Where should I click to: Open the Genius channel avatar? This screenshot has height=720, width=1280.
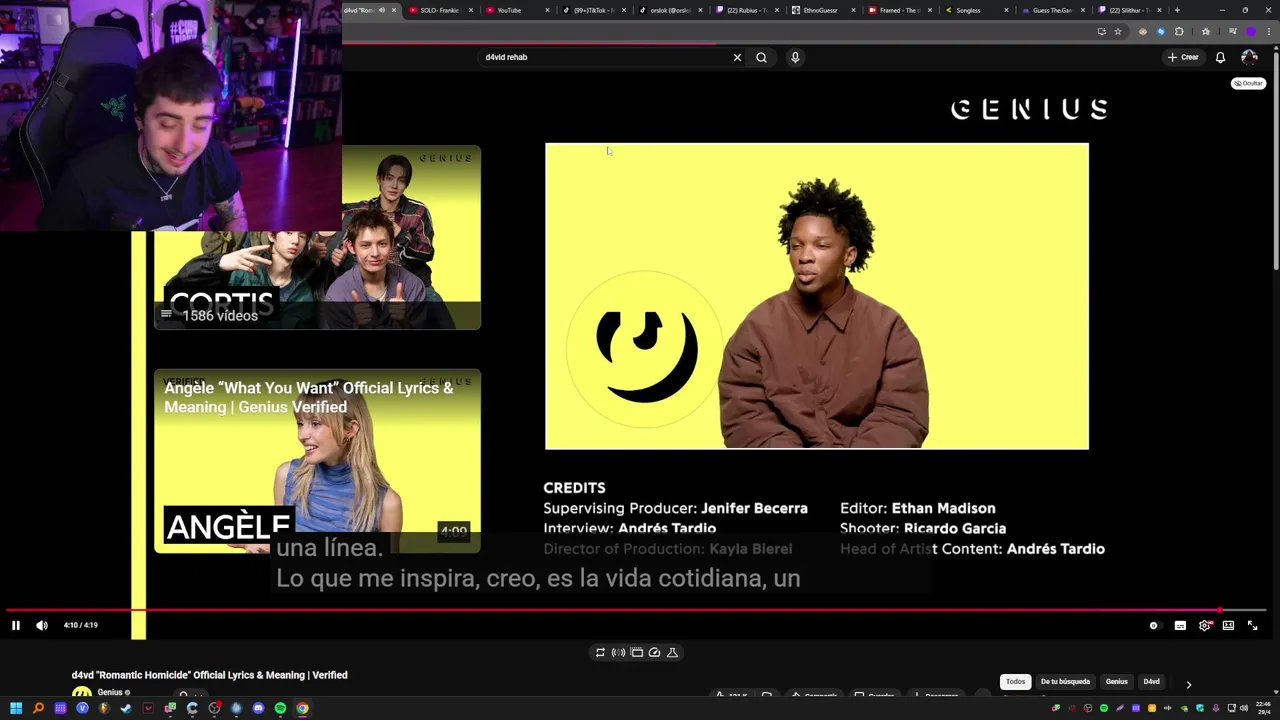coord(82,693)
